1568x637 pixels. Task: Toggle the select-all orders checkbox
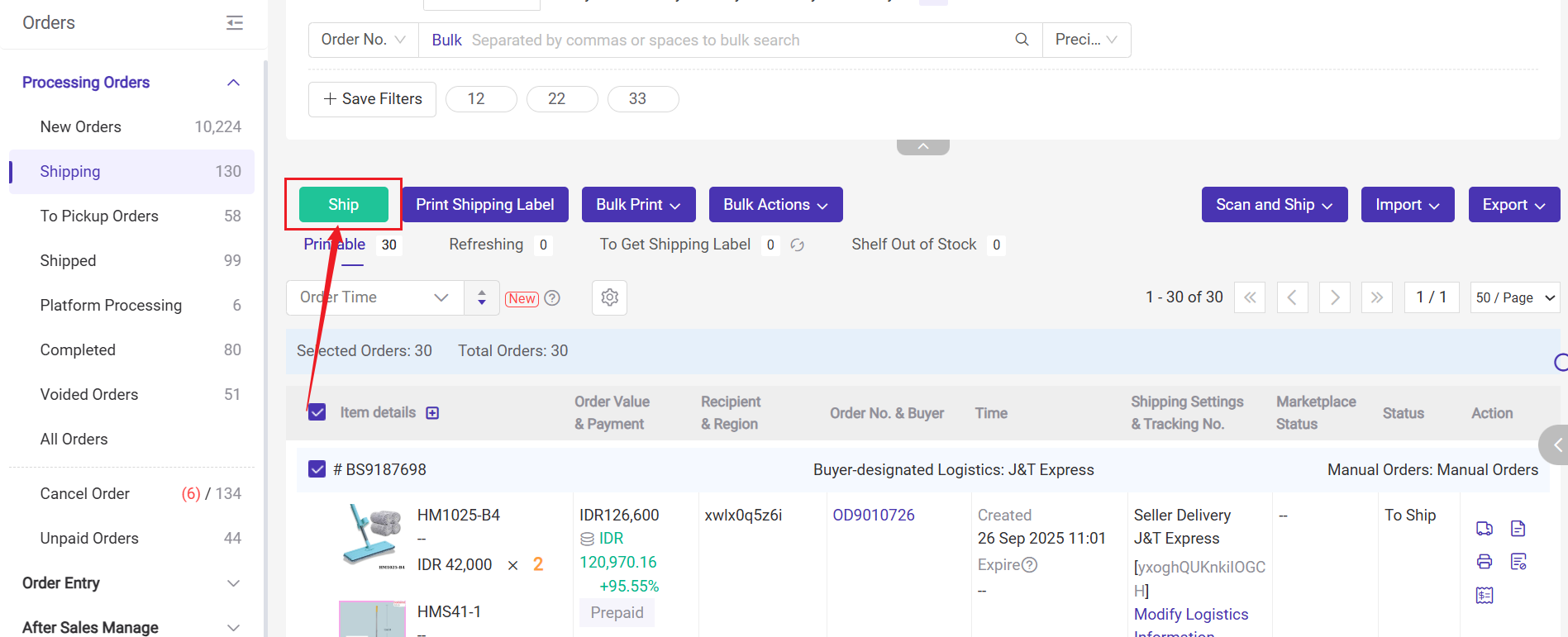(317, 412)
